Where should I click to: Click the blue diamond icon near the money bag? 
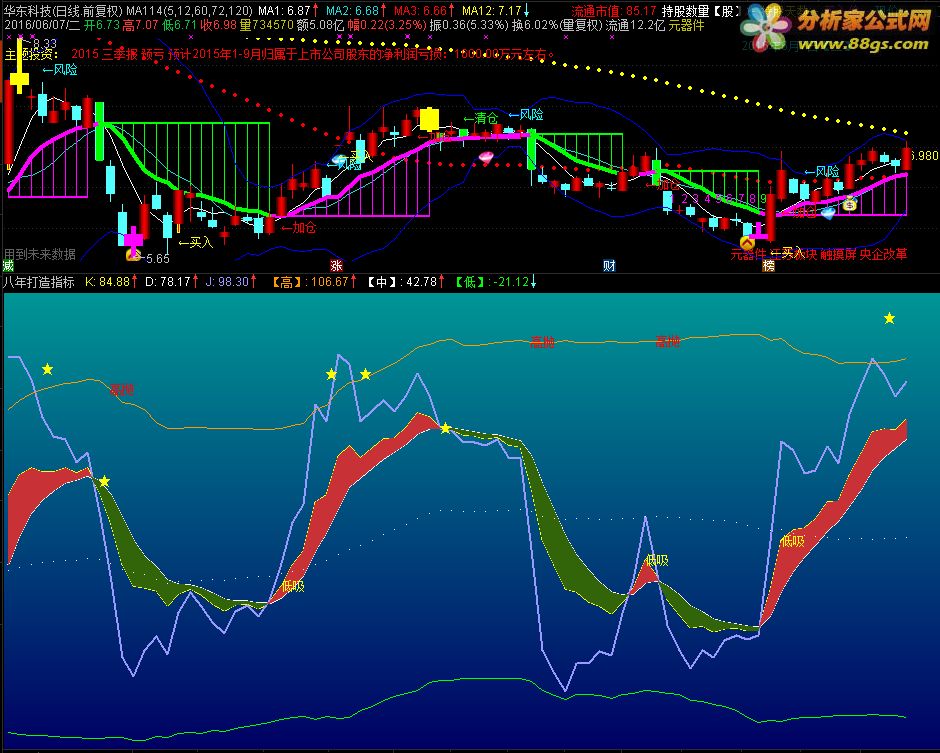tap(828, 212)
